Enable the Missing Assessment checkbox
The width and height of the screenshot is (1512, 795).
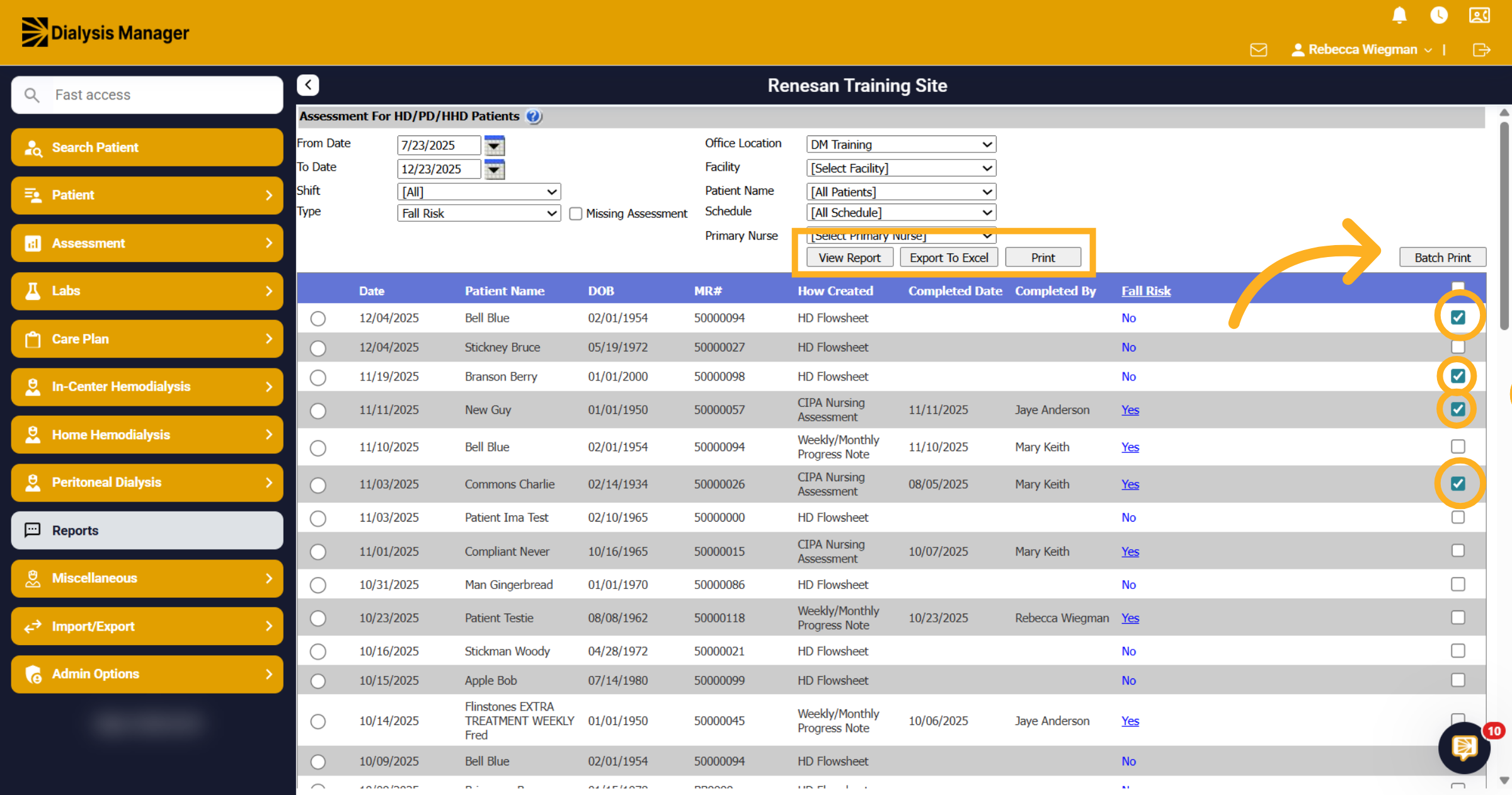pyautogui.click(x=575, y=214)
